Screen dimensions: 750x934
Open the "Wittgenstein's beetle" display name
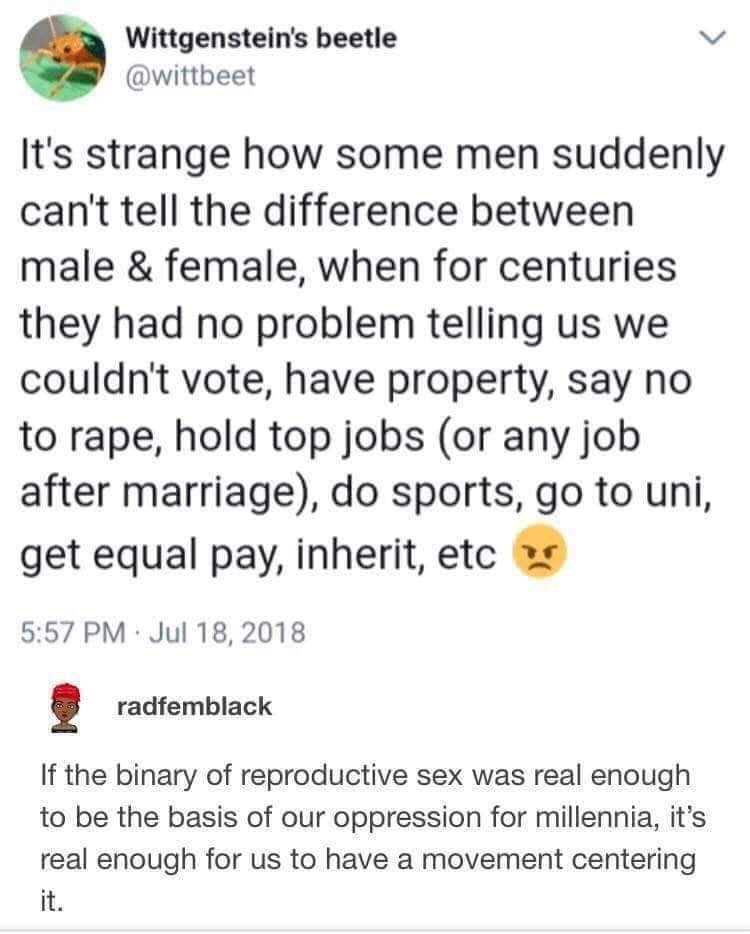pyautogui.click(x=261, y=39)
